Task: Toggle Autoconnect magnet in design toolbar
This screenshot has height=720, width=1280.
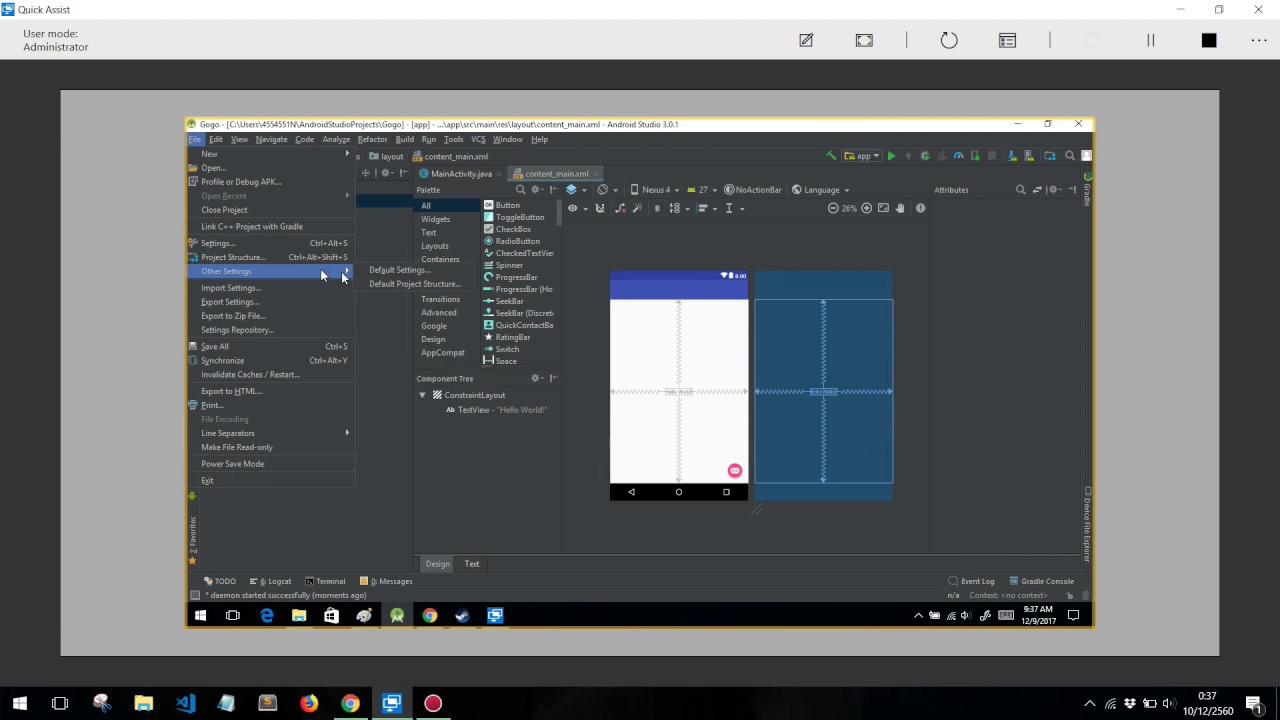Action: [600, 208]
